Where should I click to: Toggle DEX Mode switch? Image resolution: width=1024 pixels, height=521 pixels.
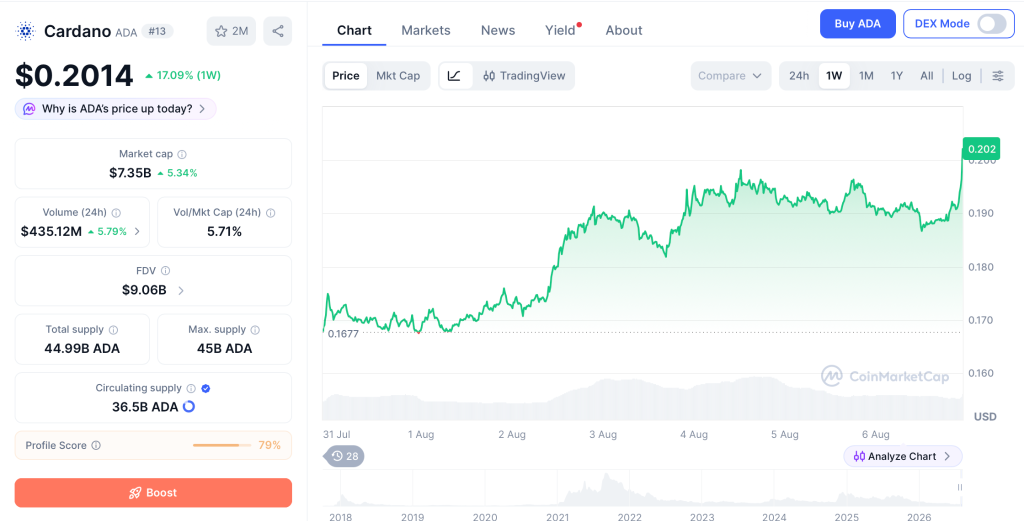pyautogui.click(x=992, y=24)
